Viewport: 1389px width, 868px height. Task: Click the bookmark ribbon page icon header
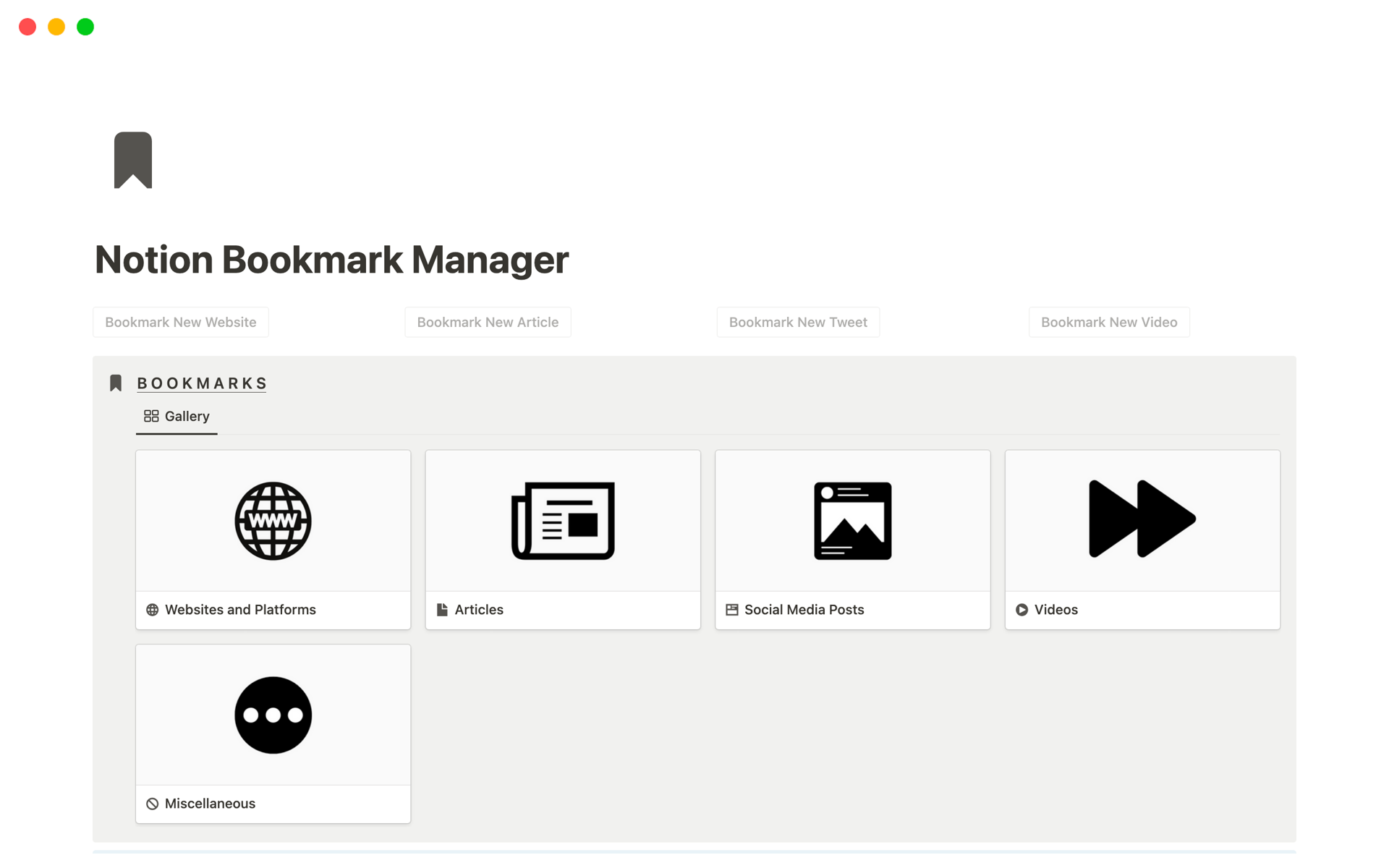(133, 160)
